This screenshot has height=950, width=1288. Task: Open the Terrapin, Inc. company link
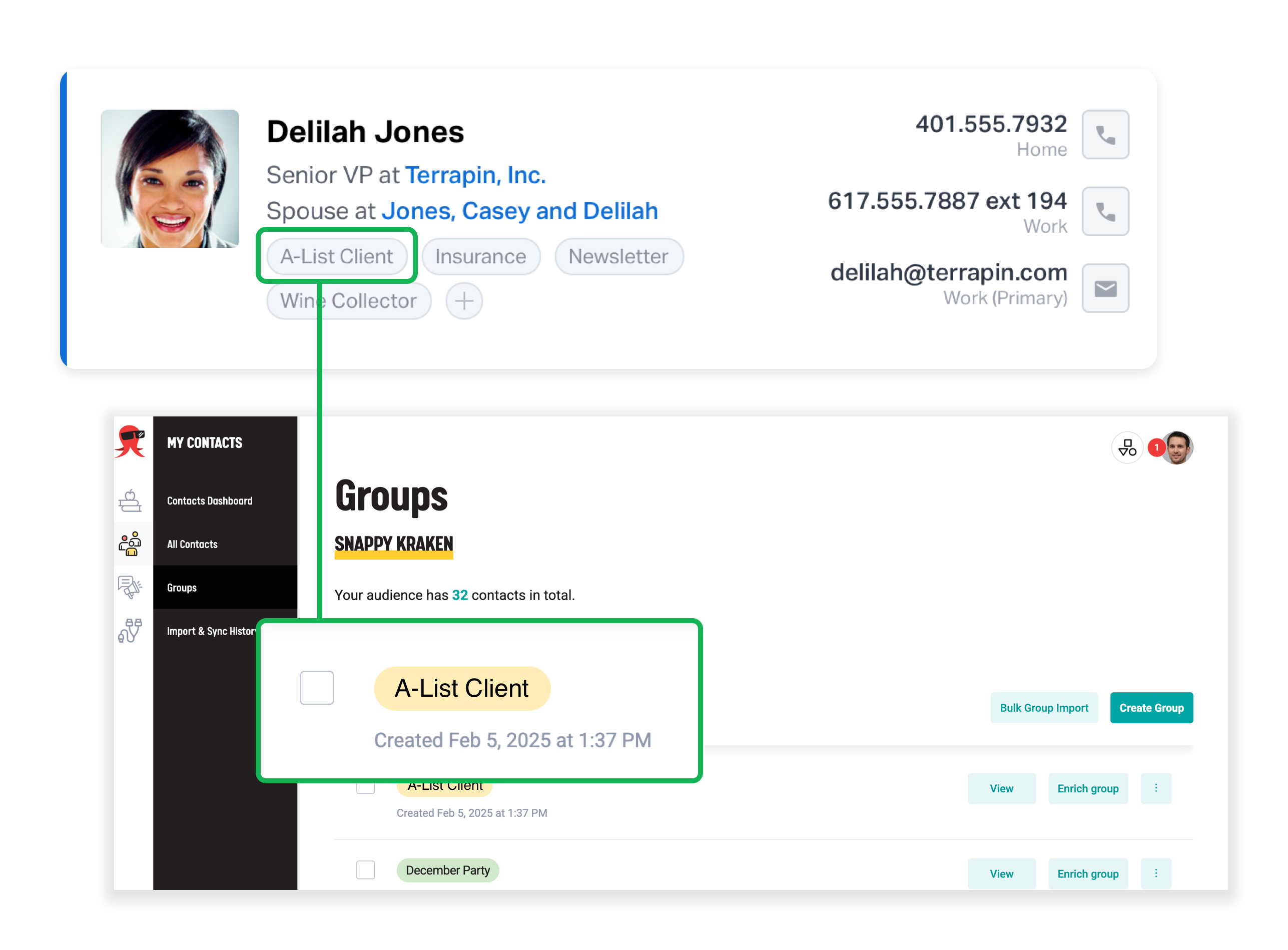pyautogui.click(x=475, y=175)
